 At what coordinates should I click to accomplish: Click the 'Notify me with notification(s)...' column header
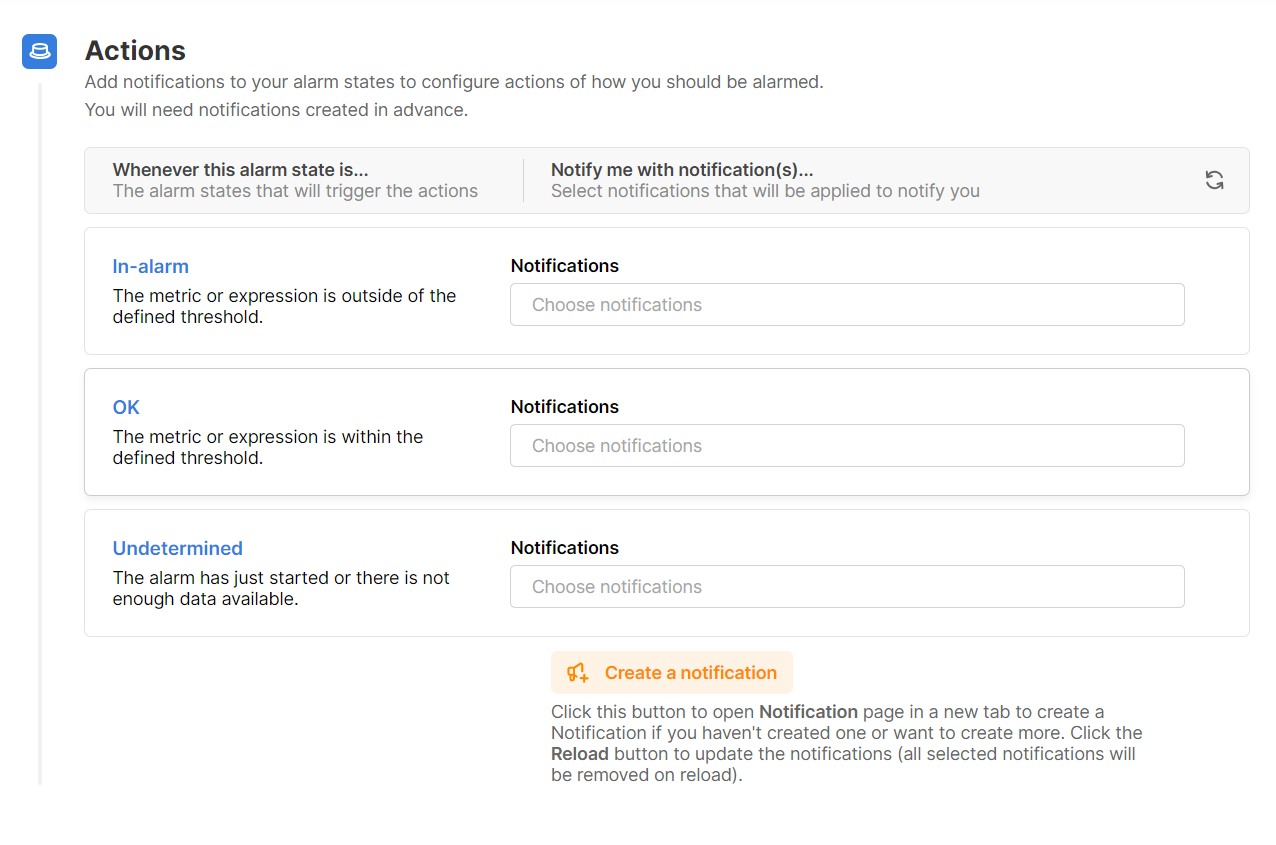tap(681, 170)
